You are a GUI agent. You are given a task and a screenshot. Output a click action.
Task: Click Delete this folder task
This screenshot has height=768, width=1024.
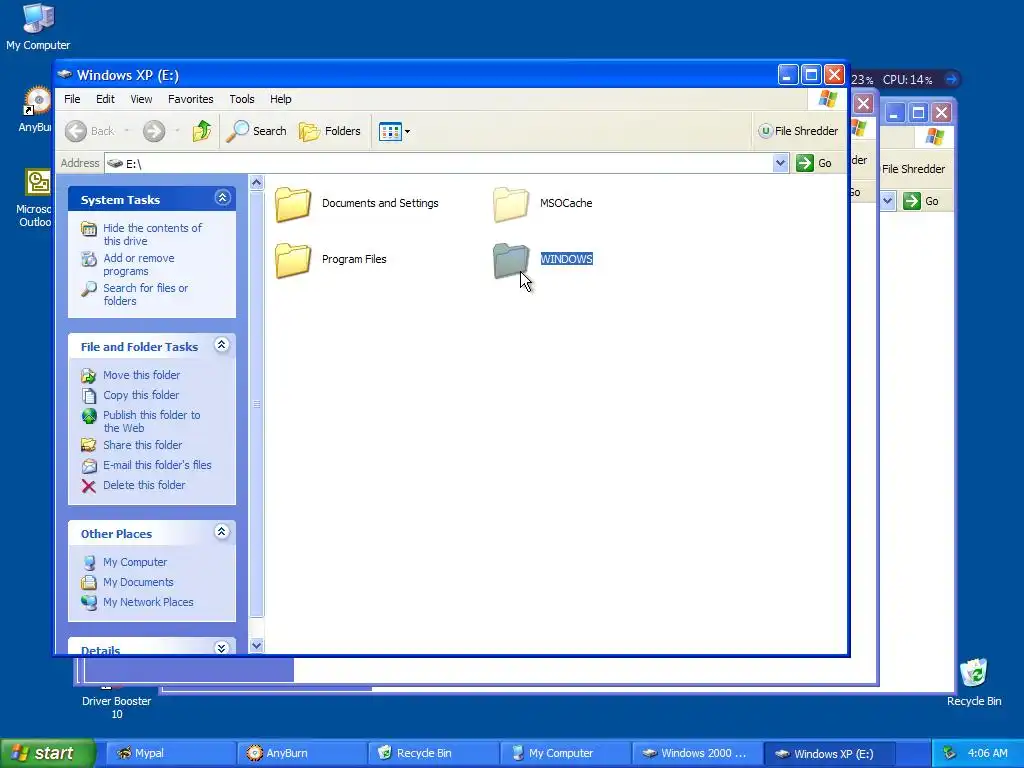pos(144,485)
